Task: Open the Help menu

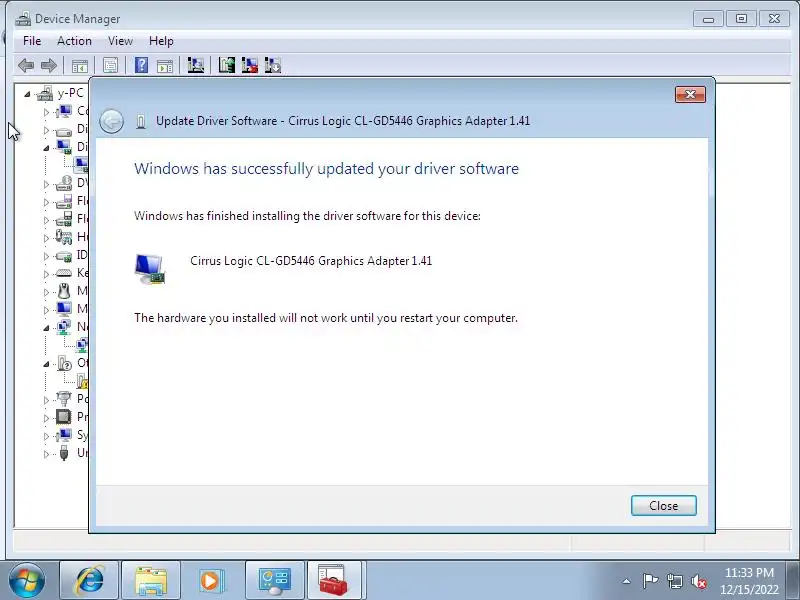Action: 161,41
